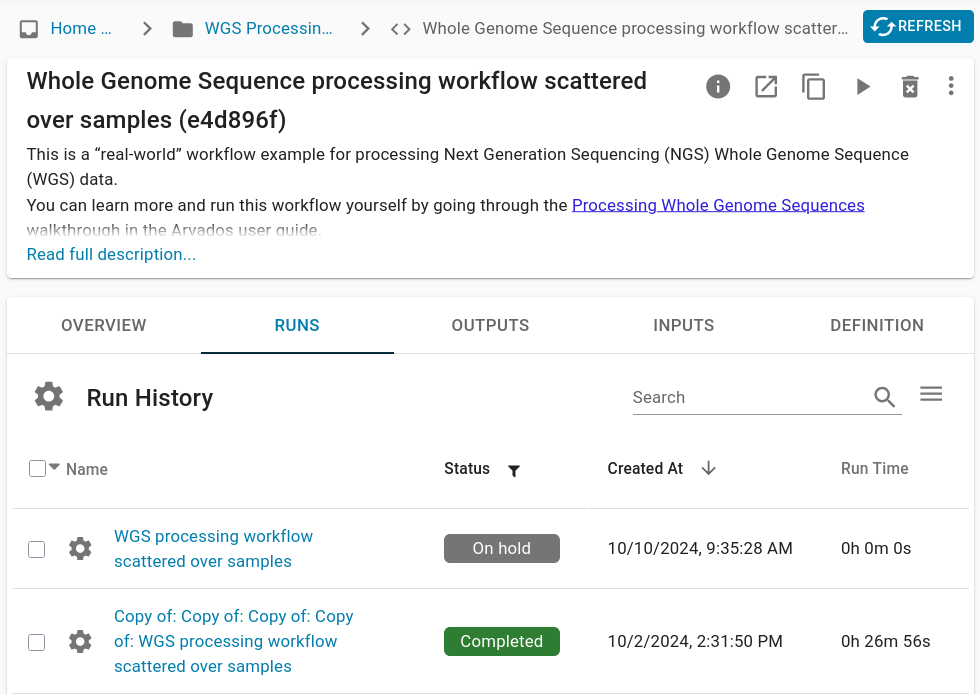This screenshot has width=980, height=694.
Task: Run the workflow with the play icon
Action: click(x=862, y=87)
